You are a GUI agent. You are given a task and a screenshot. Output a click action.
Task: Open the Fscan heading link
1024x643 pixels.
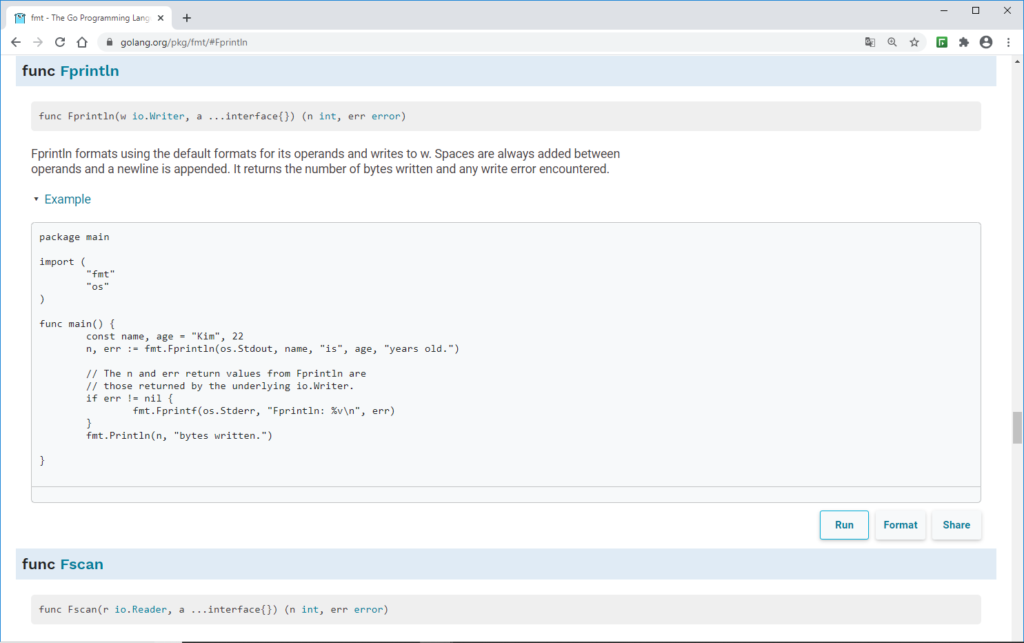82,564
